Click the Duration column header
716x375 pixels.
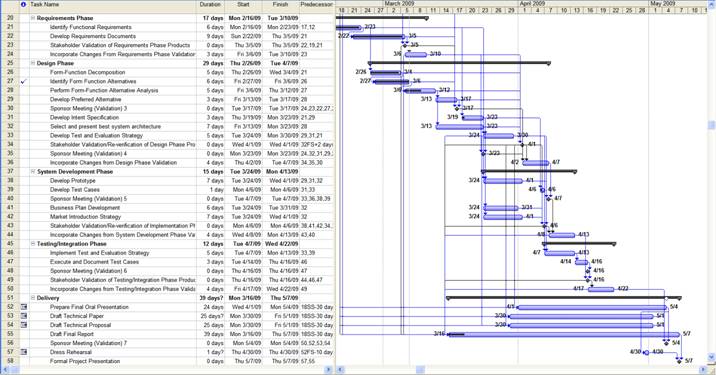[x=211, y=5]
